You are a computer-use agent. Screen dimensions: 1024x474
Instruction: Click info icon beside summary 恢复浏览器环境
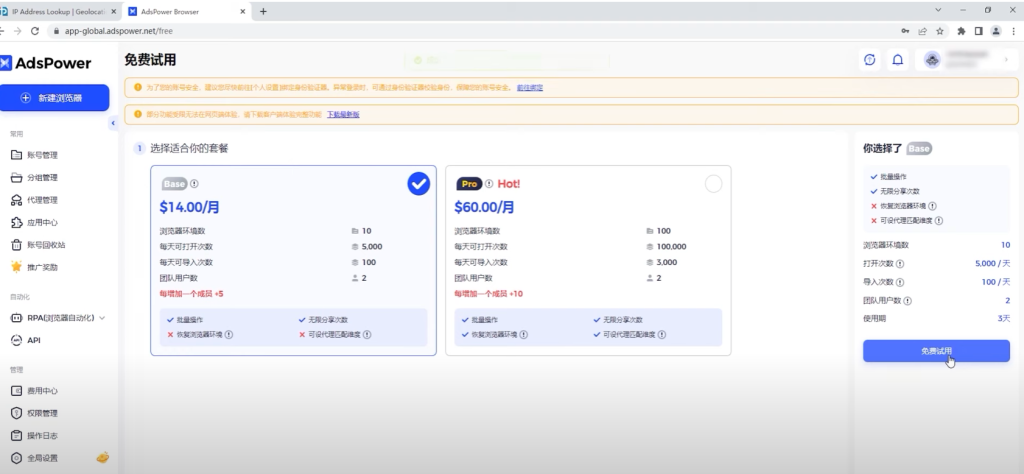point(932,206)
